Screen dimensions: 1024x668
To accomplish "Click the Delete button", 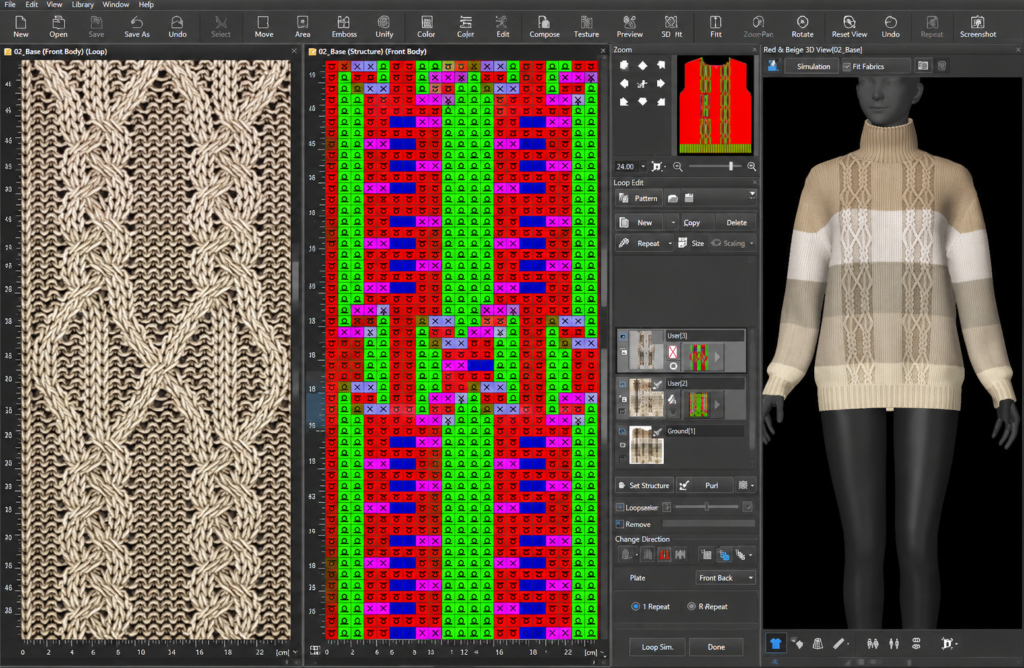I will [736, 223].
